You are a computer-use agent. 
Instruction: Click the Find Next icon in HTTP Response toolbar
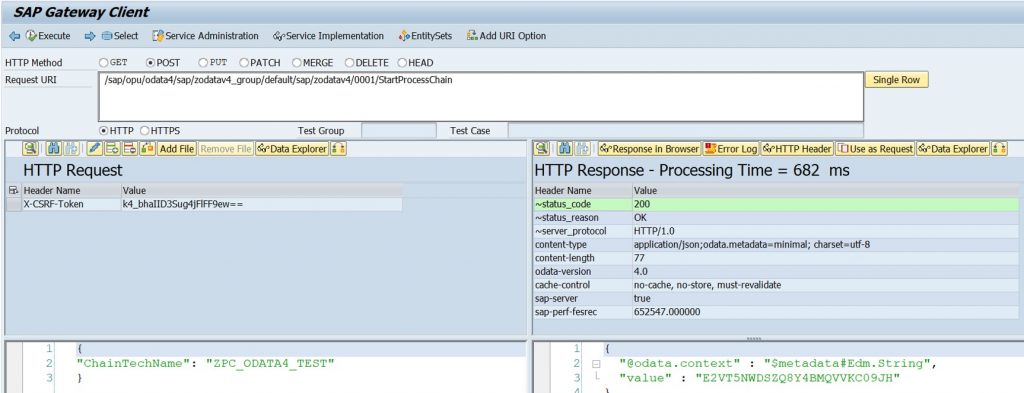(x=583, y=149)
